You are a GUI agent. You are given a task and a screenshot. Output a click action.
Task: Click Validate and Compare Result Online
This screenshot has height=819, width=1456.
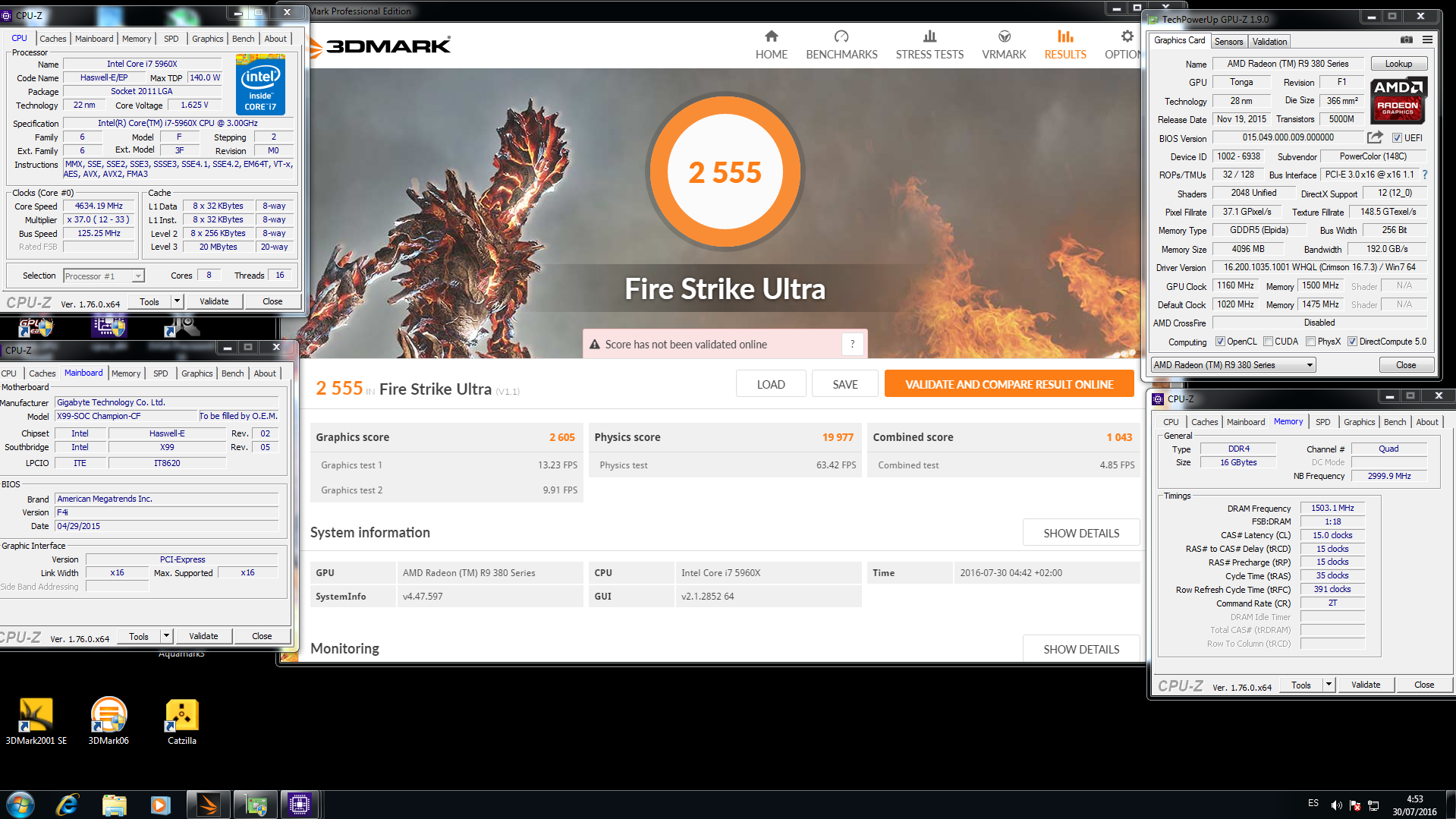tap(1009, 384)
